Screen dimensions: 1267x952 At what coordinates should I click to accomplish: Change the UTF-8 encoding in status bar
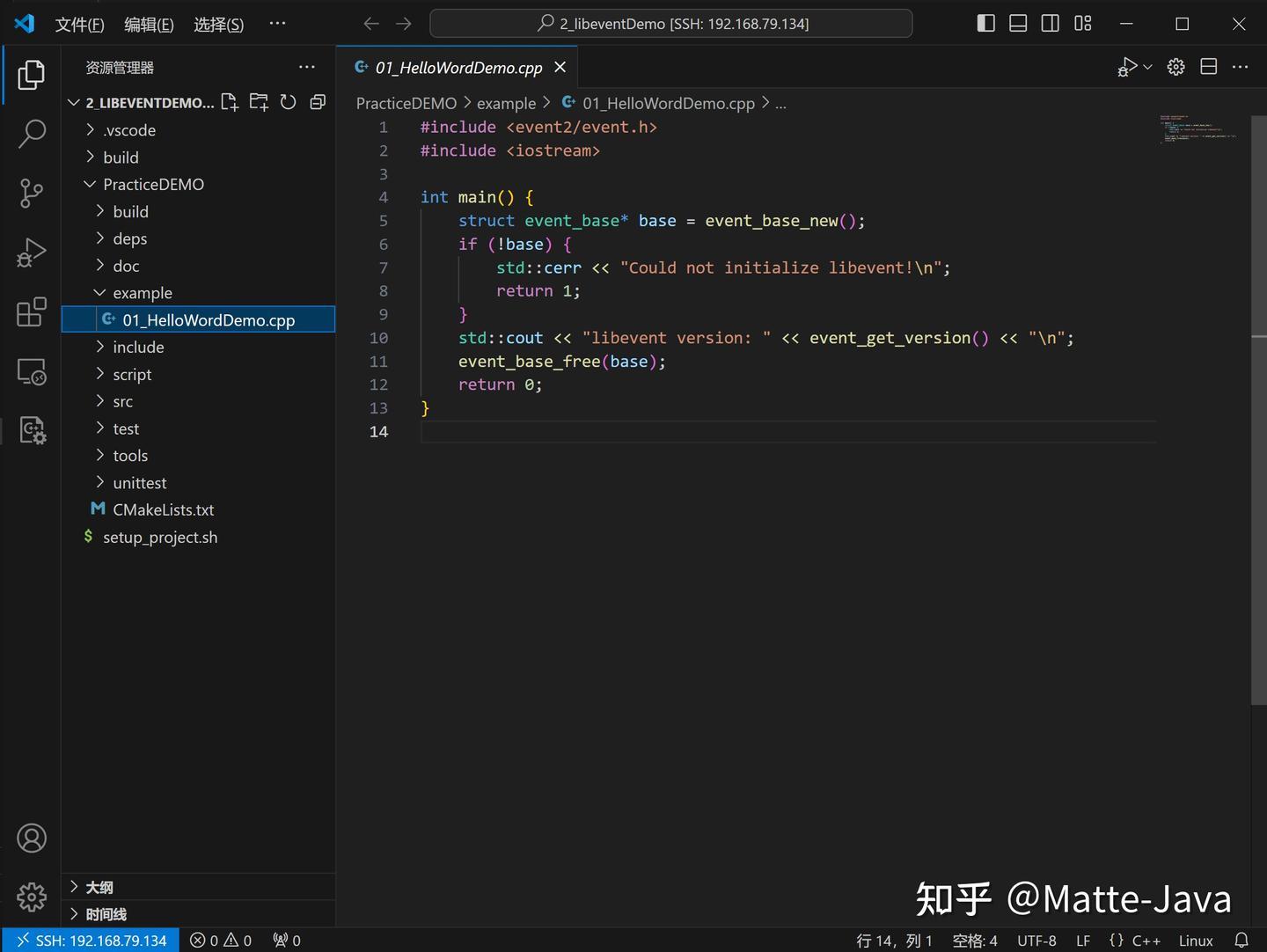coord(1036,940)
